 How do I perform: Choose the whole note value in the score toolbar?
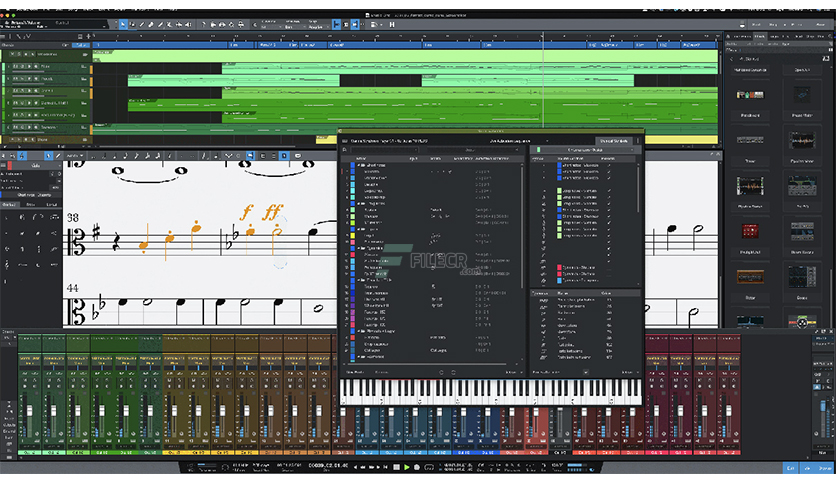pyautogui.click(x=93, y=156)
